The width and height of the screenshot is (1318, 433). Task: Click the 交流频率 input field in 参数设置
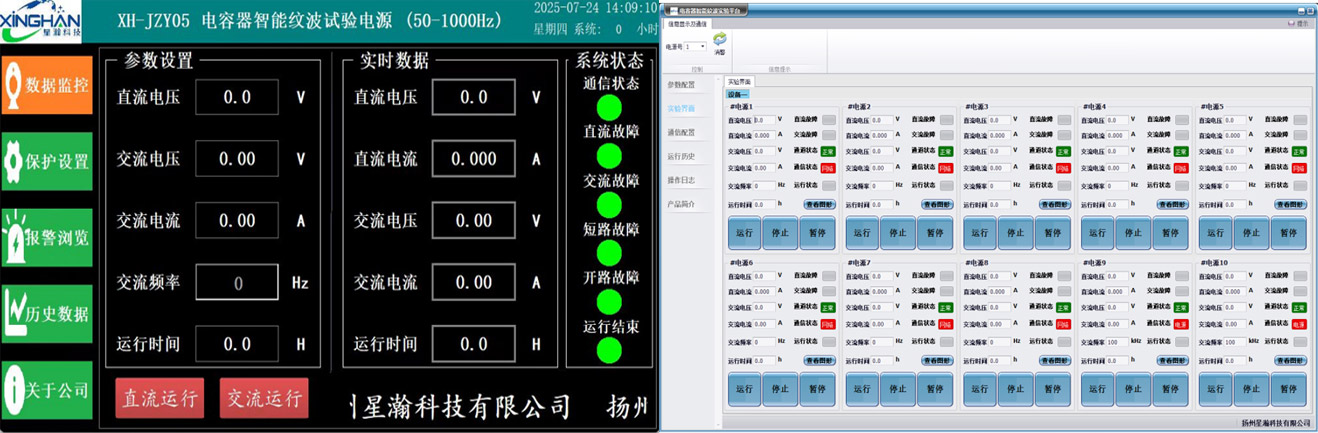[x=237, y=283]
